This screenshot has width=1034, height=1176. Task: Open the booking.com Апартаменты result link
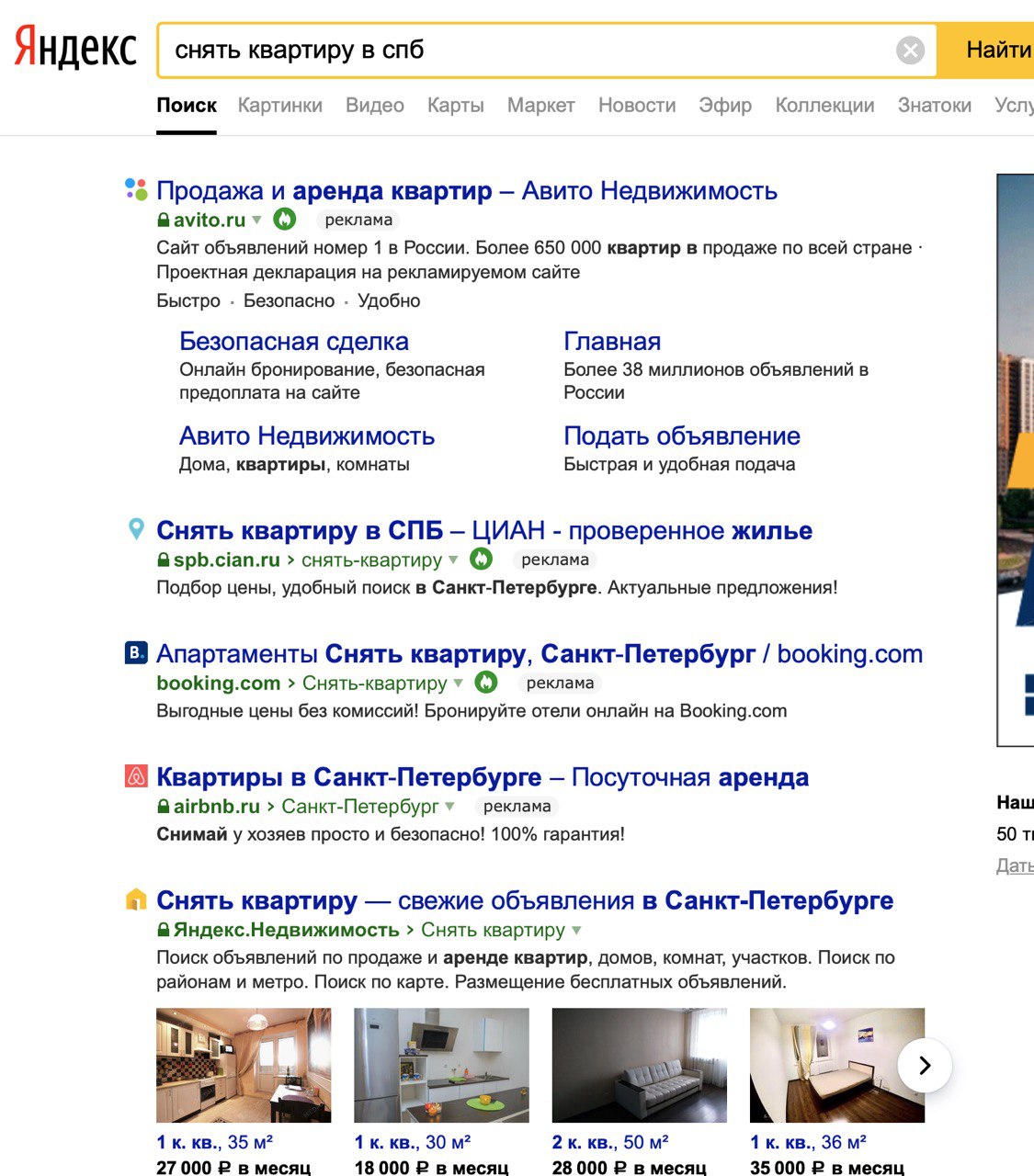[x=540, y=653]
